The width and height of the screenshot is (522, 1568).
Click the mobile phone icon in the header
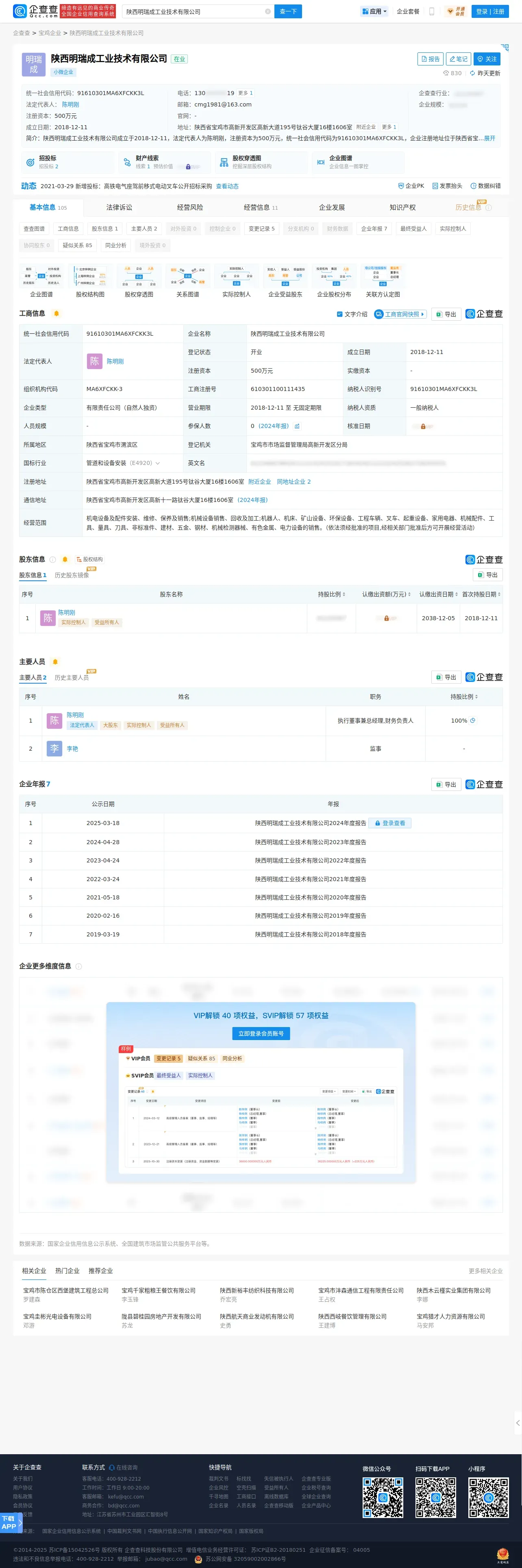pyautogui.click(x=432, y=11)
